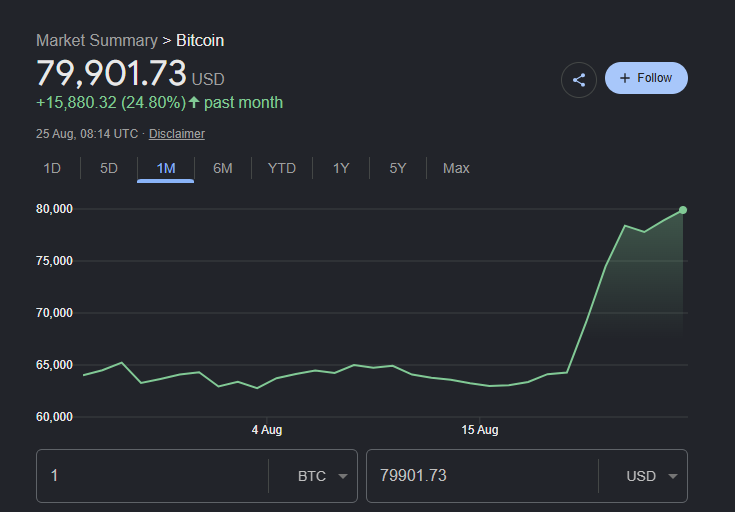This screenshot has width=735, height=512.
Task: Select the 1Y chart range
Action: point(341,168)
